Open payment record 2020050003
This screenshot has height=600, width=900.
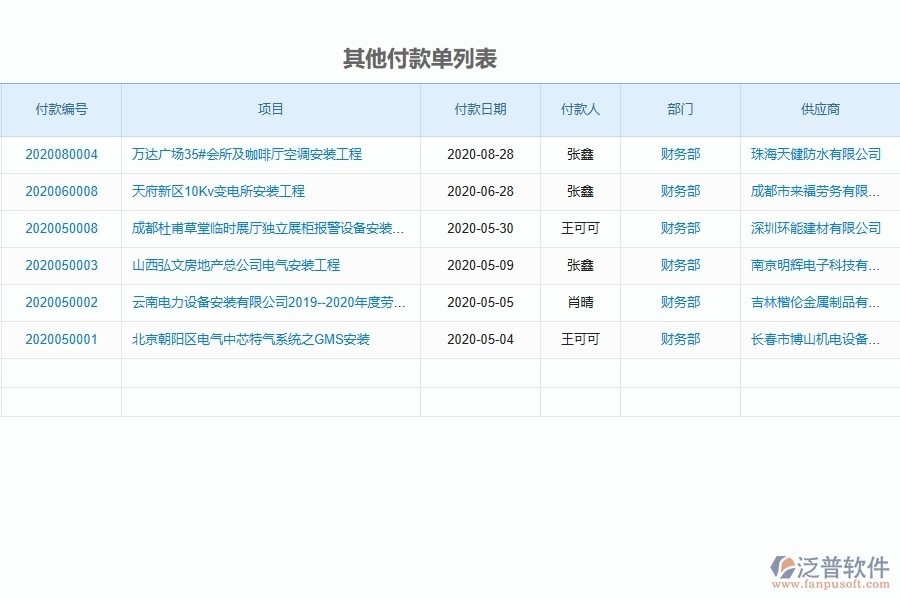(61, 265)
